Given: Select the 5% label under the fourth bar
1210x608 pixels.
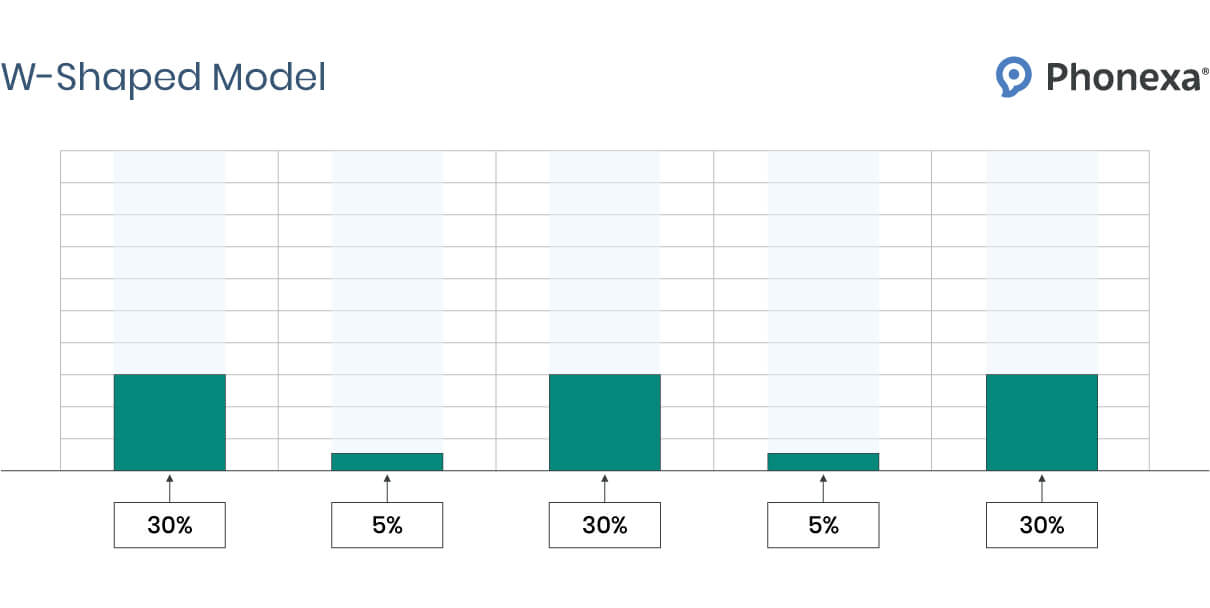Looking at the screenshot, I should (x=823, y=525).
